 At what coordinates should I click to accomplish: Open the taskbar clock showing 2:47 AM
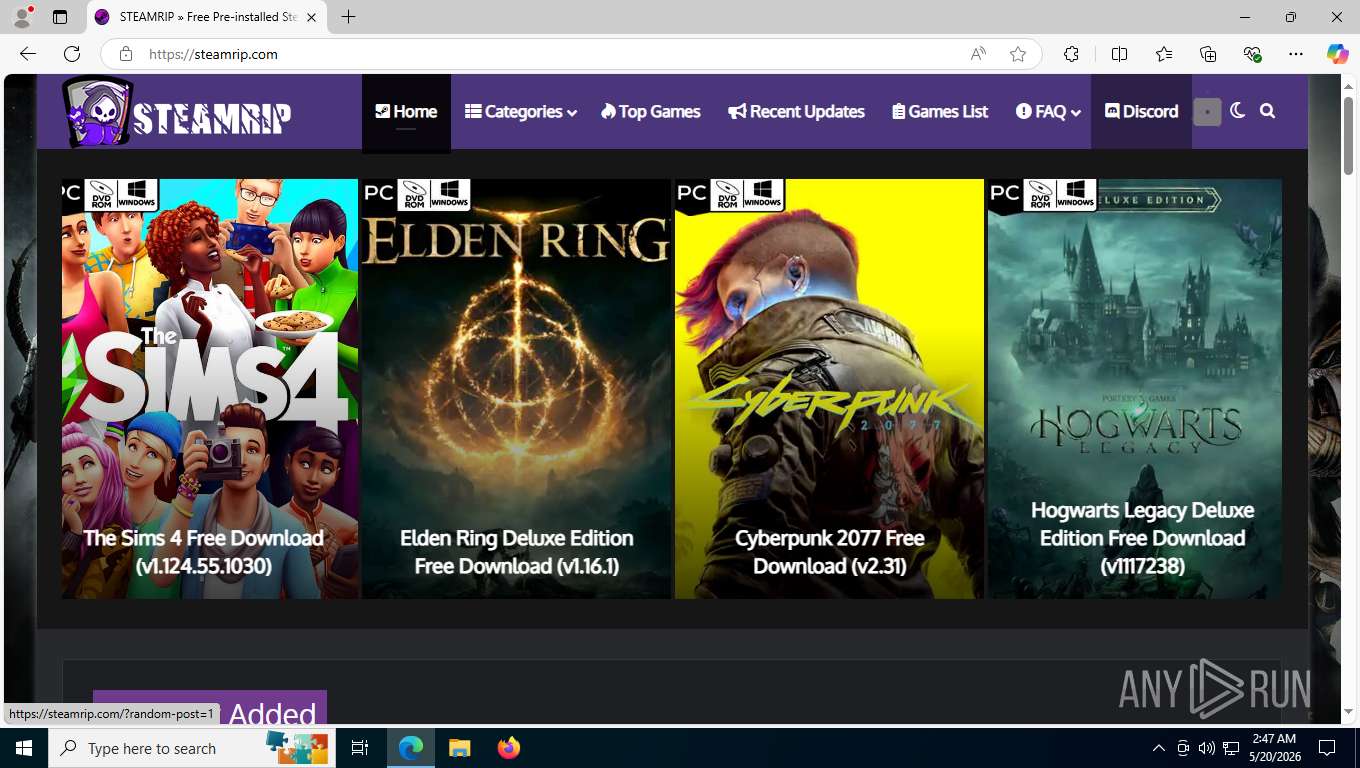click(1274, 748)
